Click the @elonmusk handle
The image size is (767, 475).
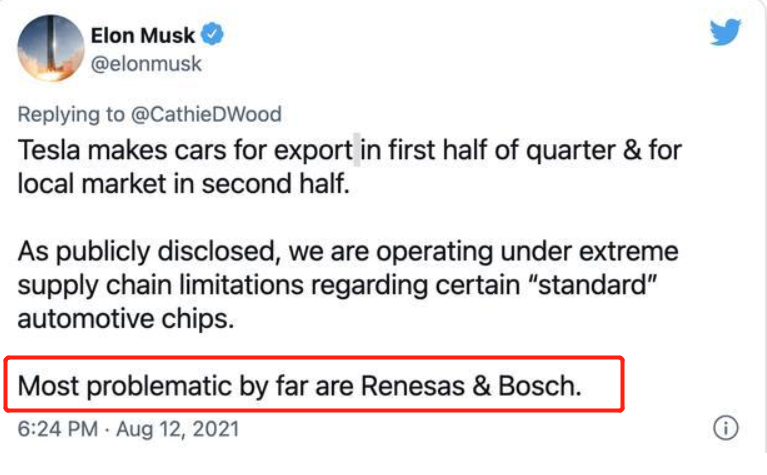pos(146,64)
